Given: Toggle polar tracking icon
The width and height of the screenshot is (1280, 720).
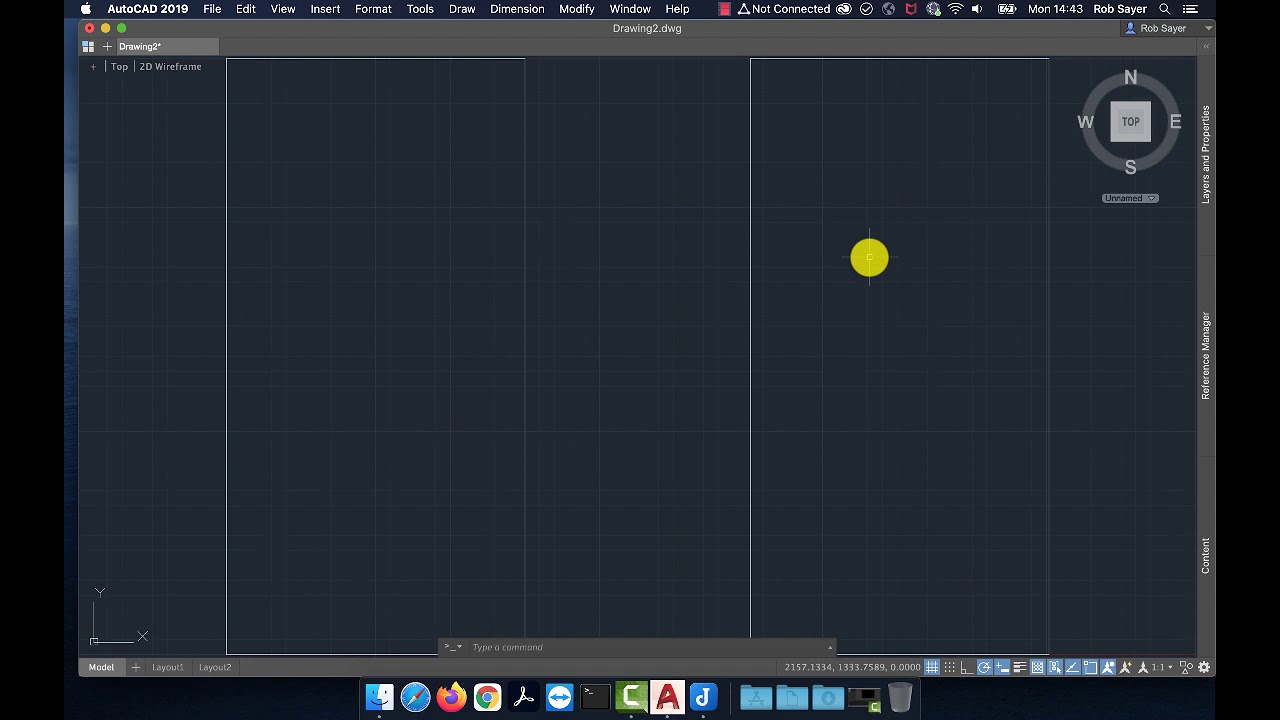Looking at the screenshot, I should pos(985,667).
